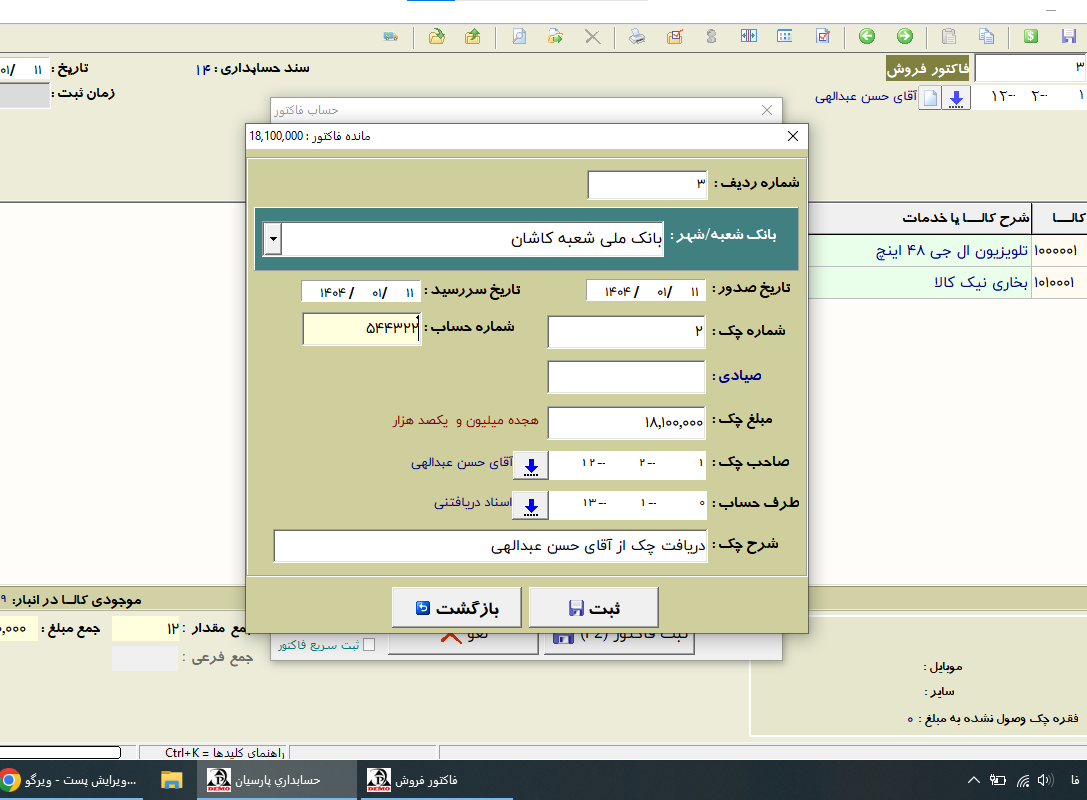Click the ثبت button to save cheque
Screen dimensions: 1087x800
(x=592, y=607)
